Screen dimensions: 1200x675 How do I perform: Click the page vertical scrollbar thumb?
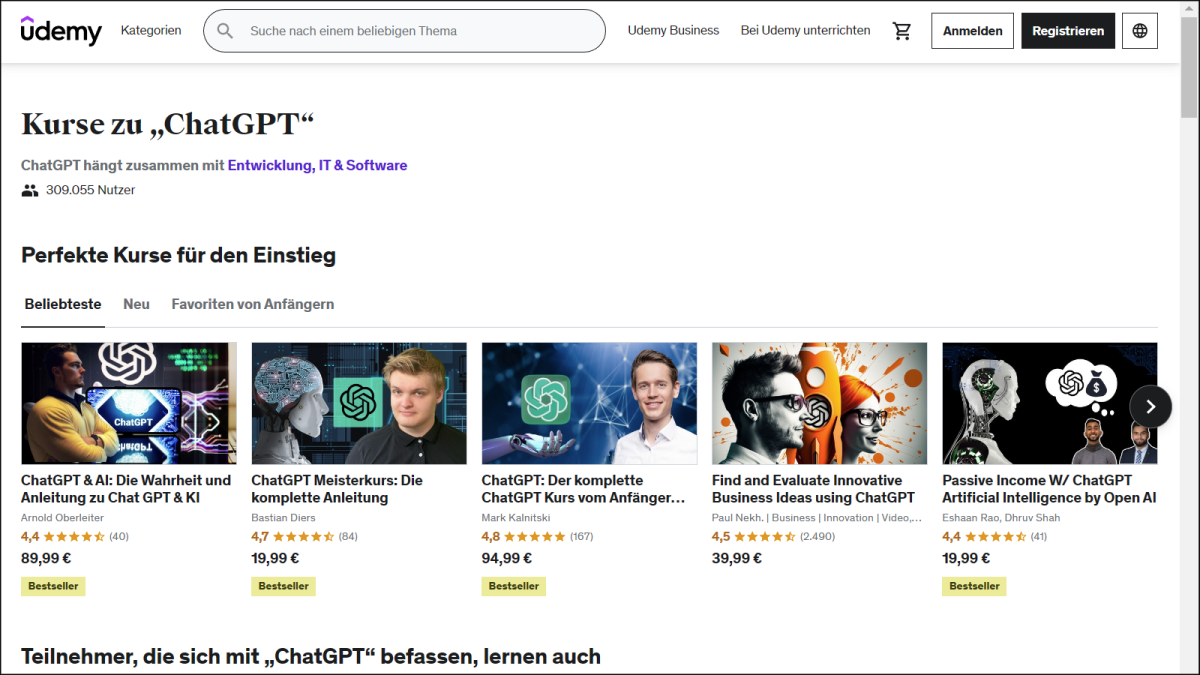[x=1189, y=67]
